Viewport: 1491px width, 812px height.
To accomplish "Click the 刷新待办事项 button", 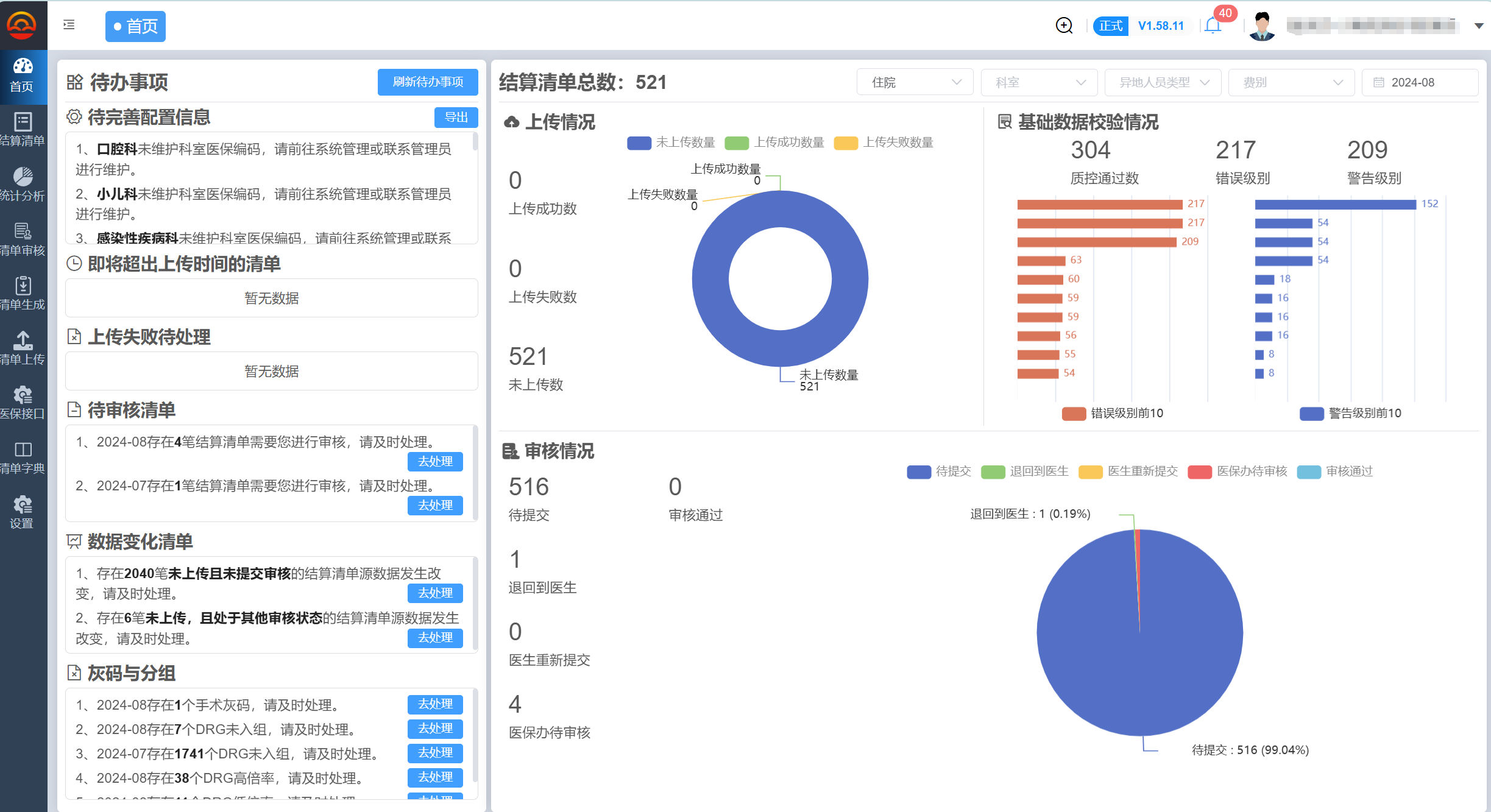I will [x=428, y=82].
